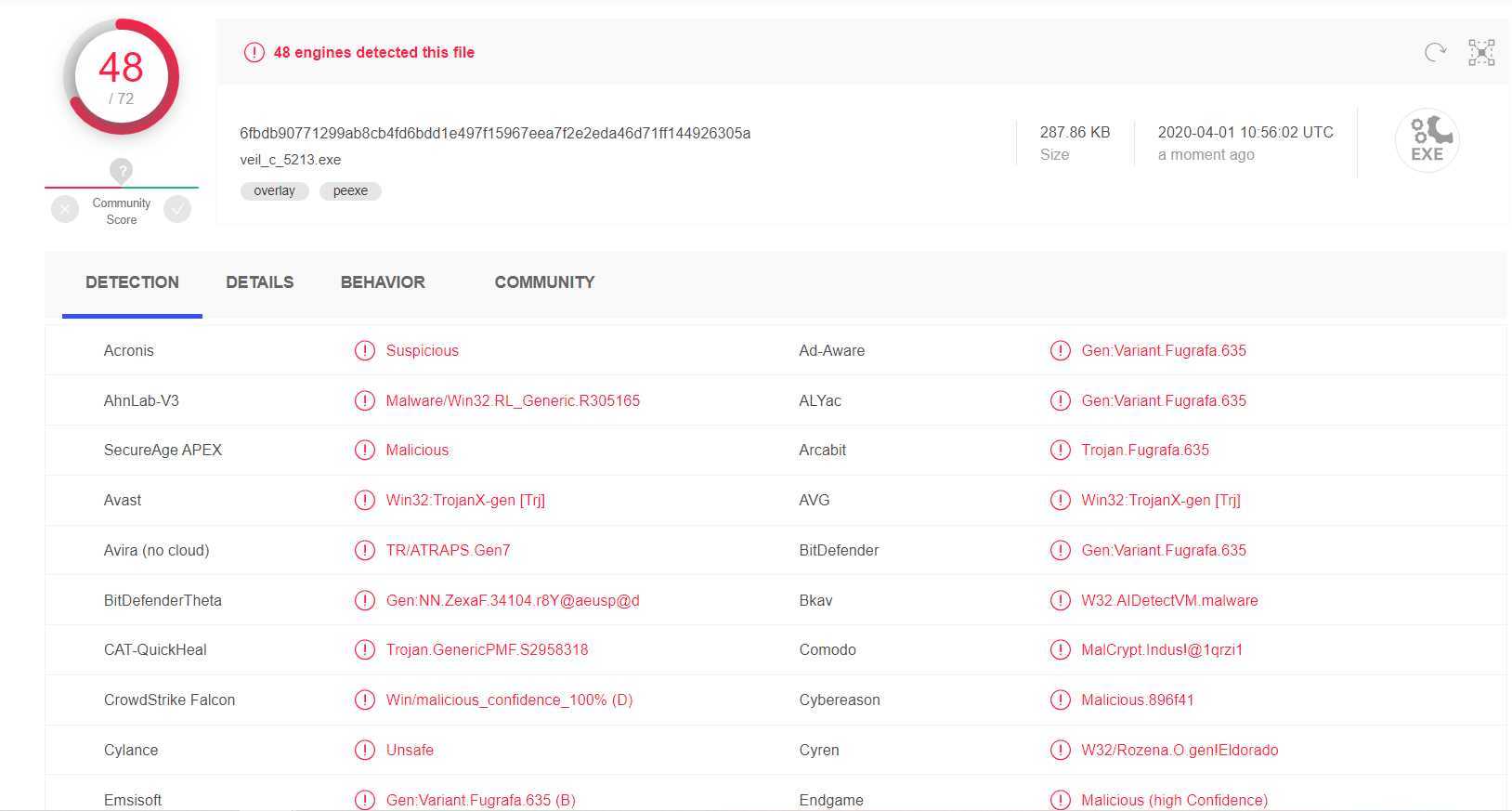This screenshot has width=1512, height=811.
Task: Click 'Trojan.GenericPMF.S2958318' detection
Action: (x=487, y=649)
